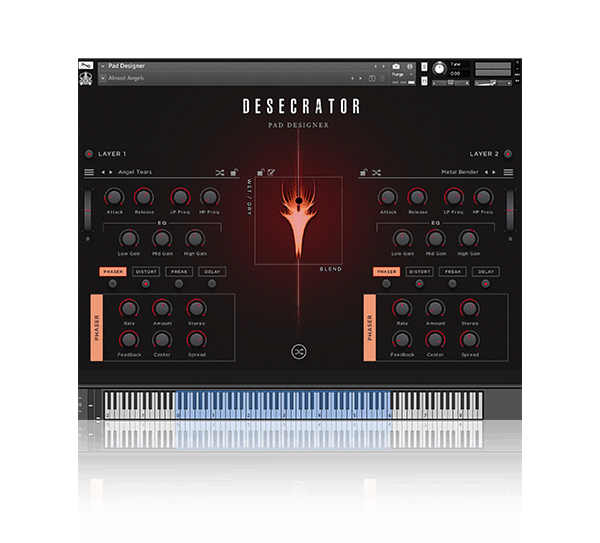Click the edit icon above the blend pad
This screenshot has height=543, width=600.
coord(271,172)
